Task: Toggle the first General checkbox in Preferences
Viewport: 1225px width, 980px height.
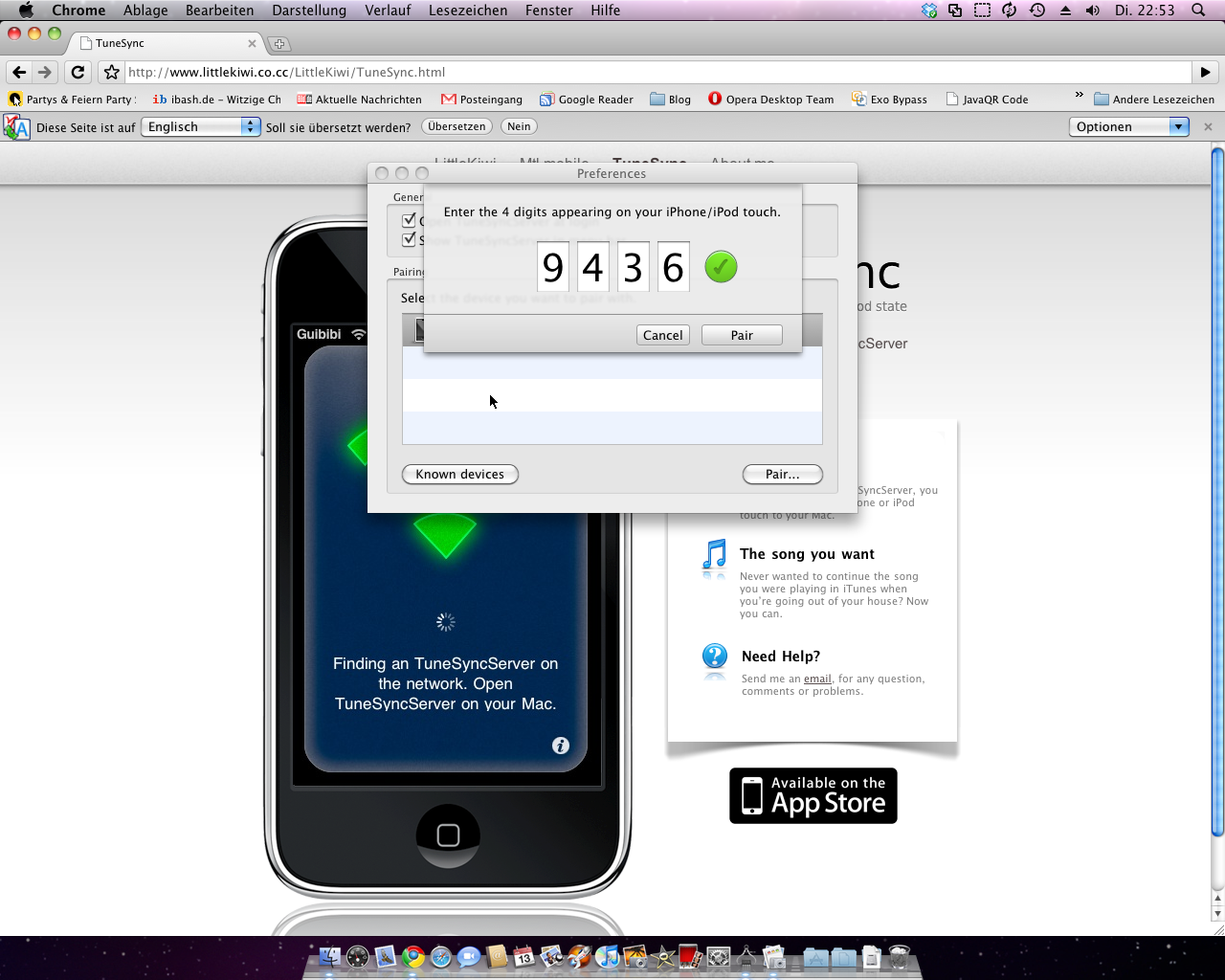Action: tap(409, 220)
